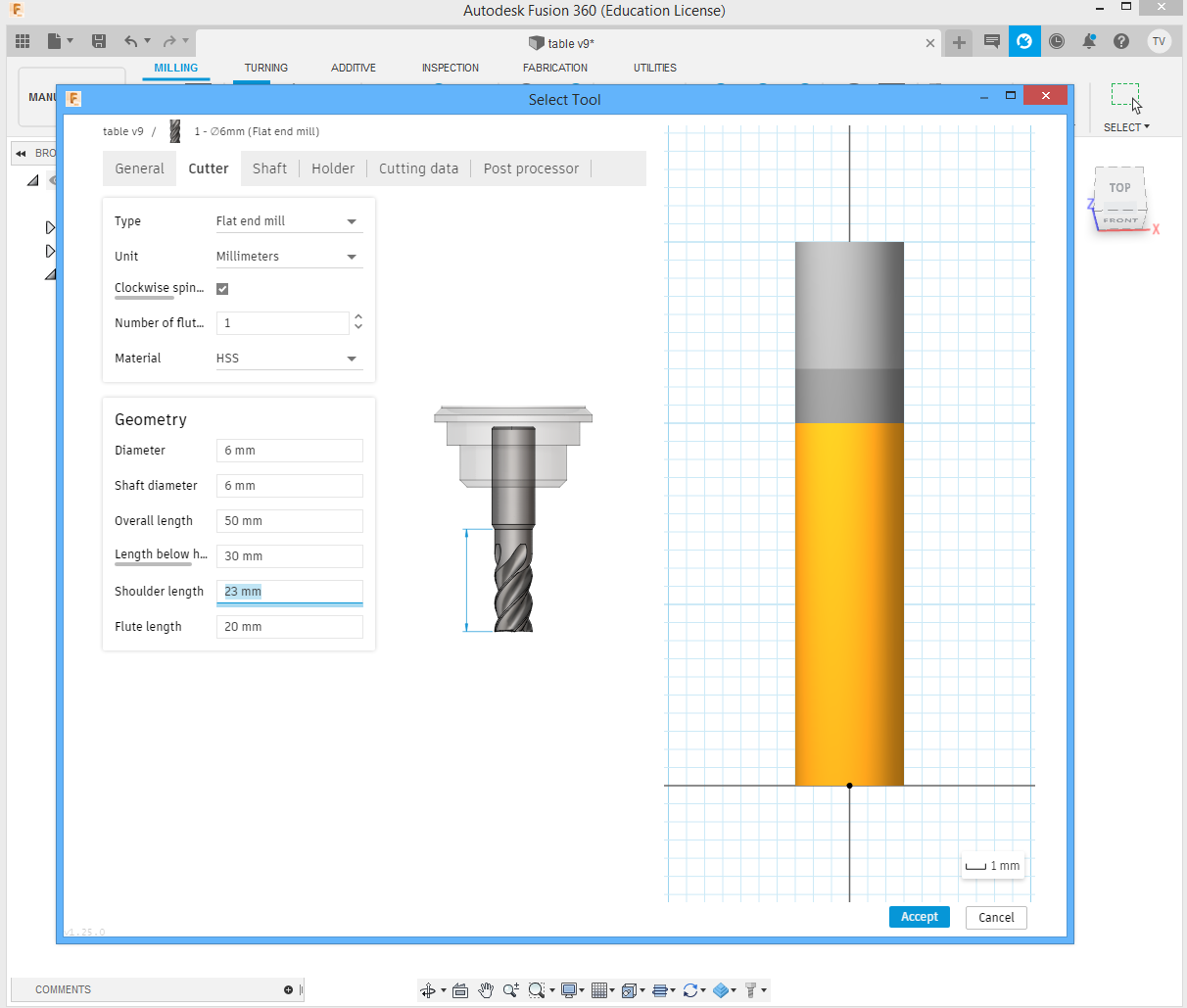Open the Help question mark icon
This screenshot has height=1008, width=1187.
[1121, 41]
